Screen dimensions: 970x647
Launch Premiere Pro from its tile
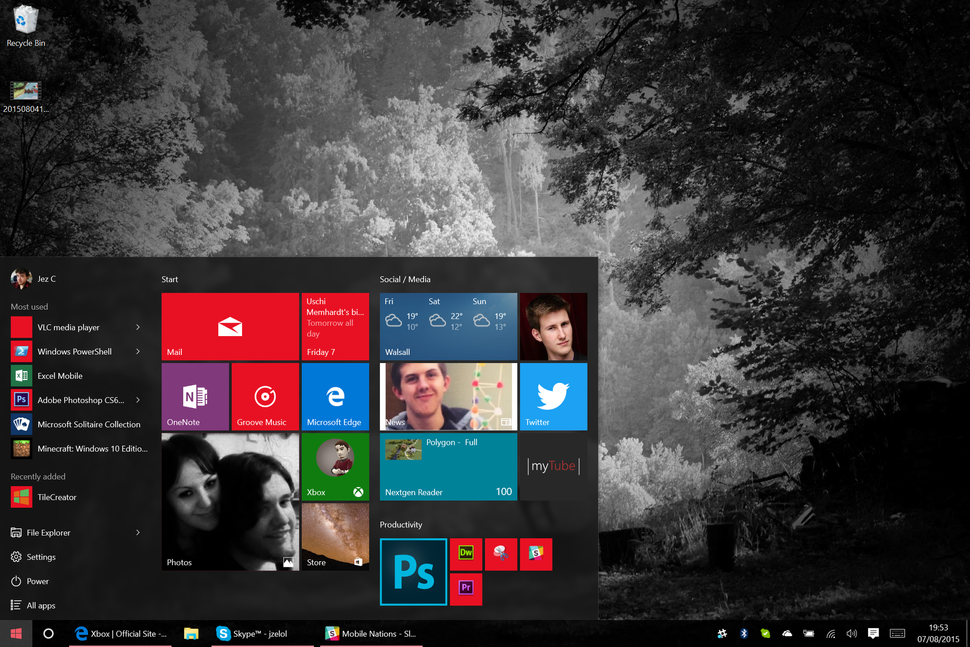(466, 589)
